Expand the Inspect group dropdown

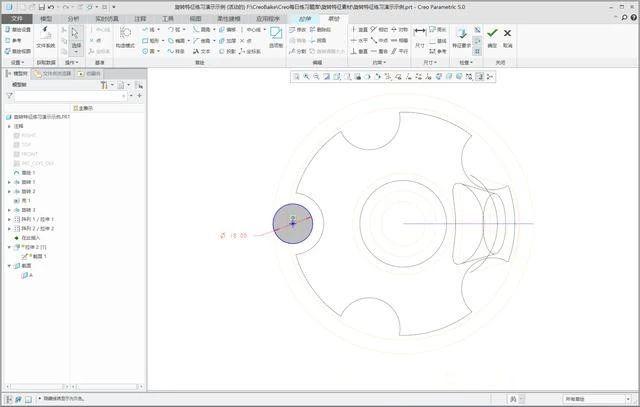coord(466,62)
